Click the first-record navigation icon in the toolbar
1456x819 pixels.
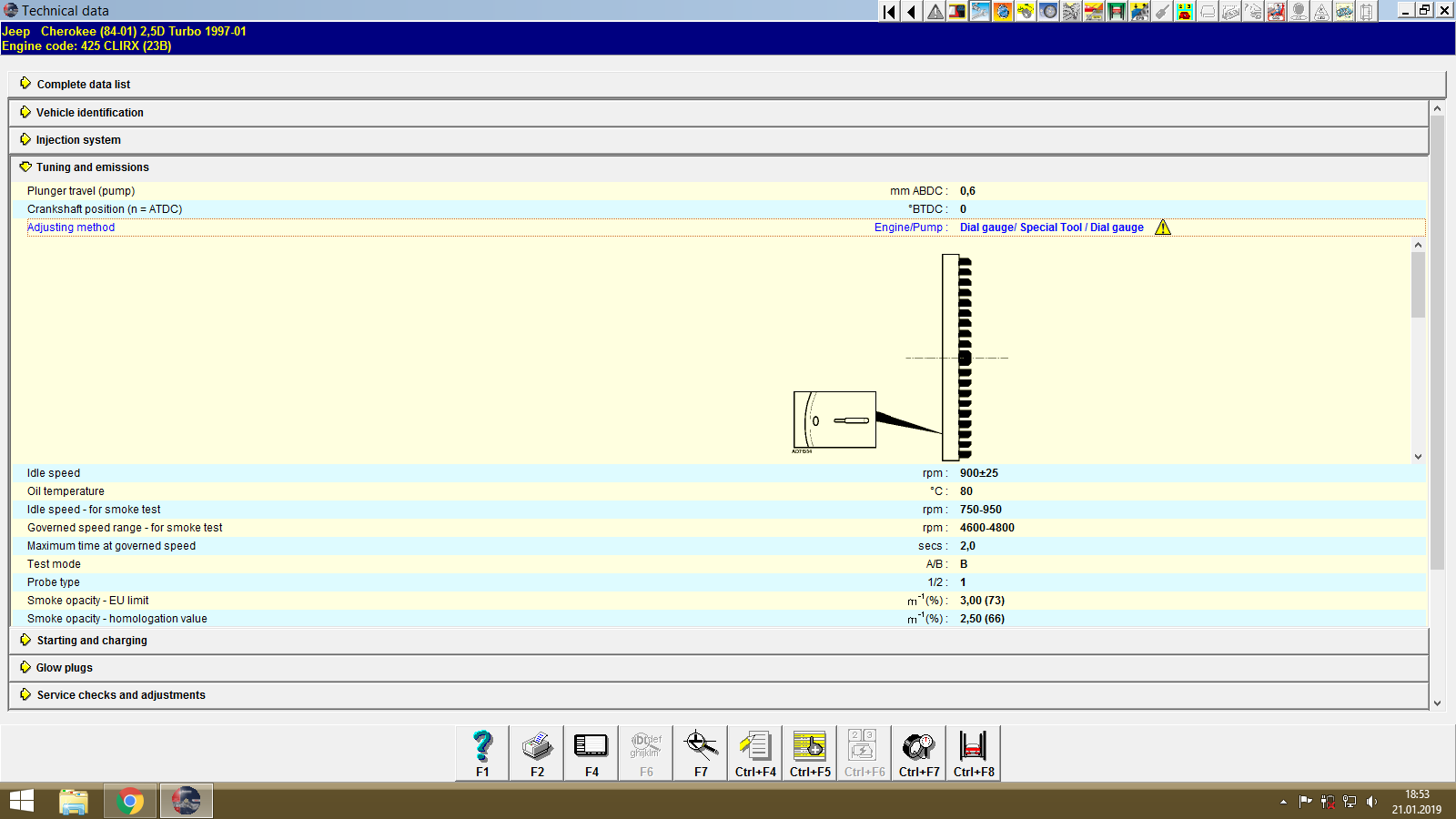[888, 12]
